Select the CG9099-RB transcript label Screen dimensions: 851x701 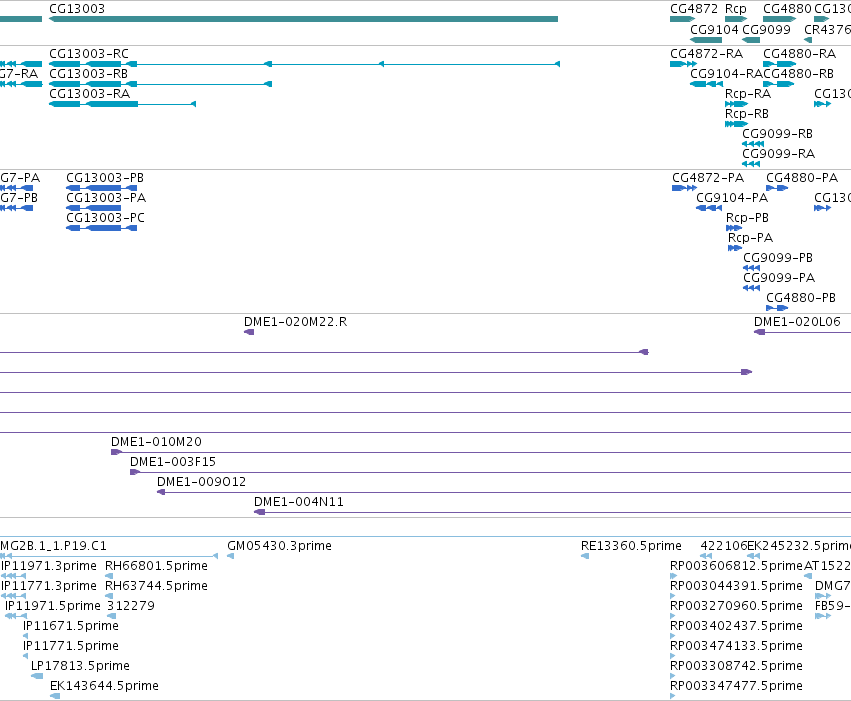click(x=777, y=133)
